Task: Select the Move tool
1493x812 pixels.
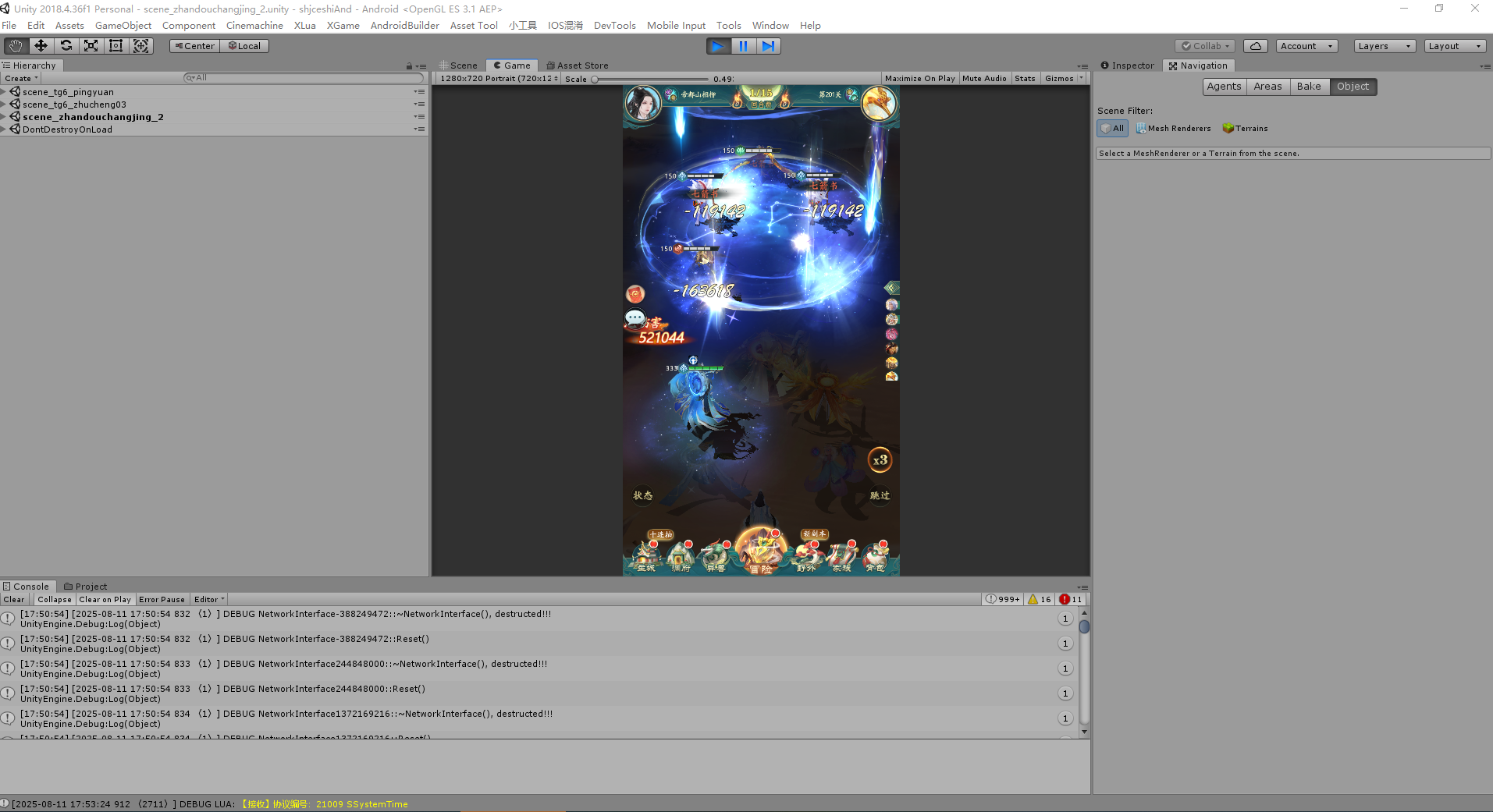Action: (41, 46)
